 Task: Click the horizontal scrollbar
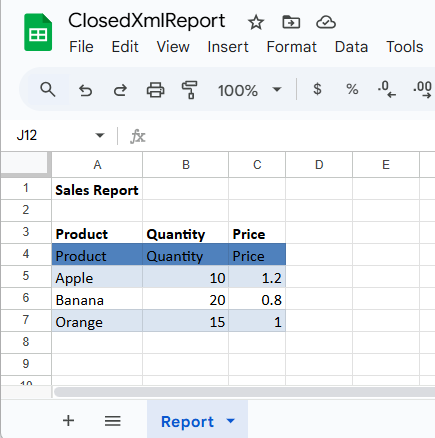245,392
